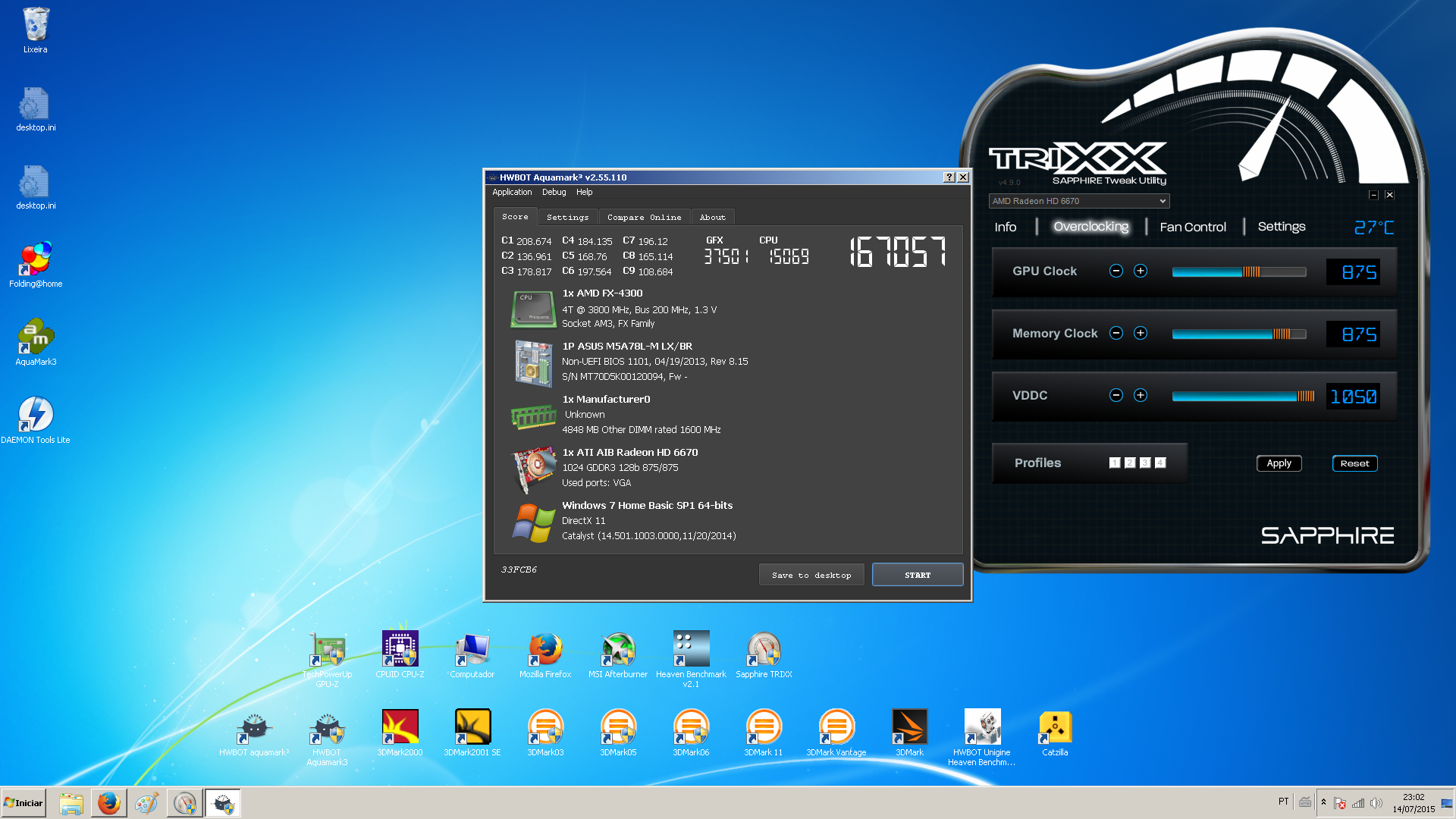Launch the 3DMark06 shortcut
The width and height of the screenshot is (1456, 819).
pos(691,733)
